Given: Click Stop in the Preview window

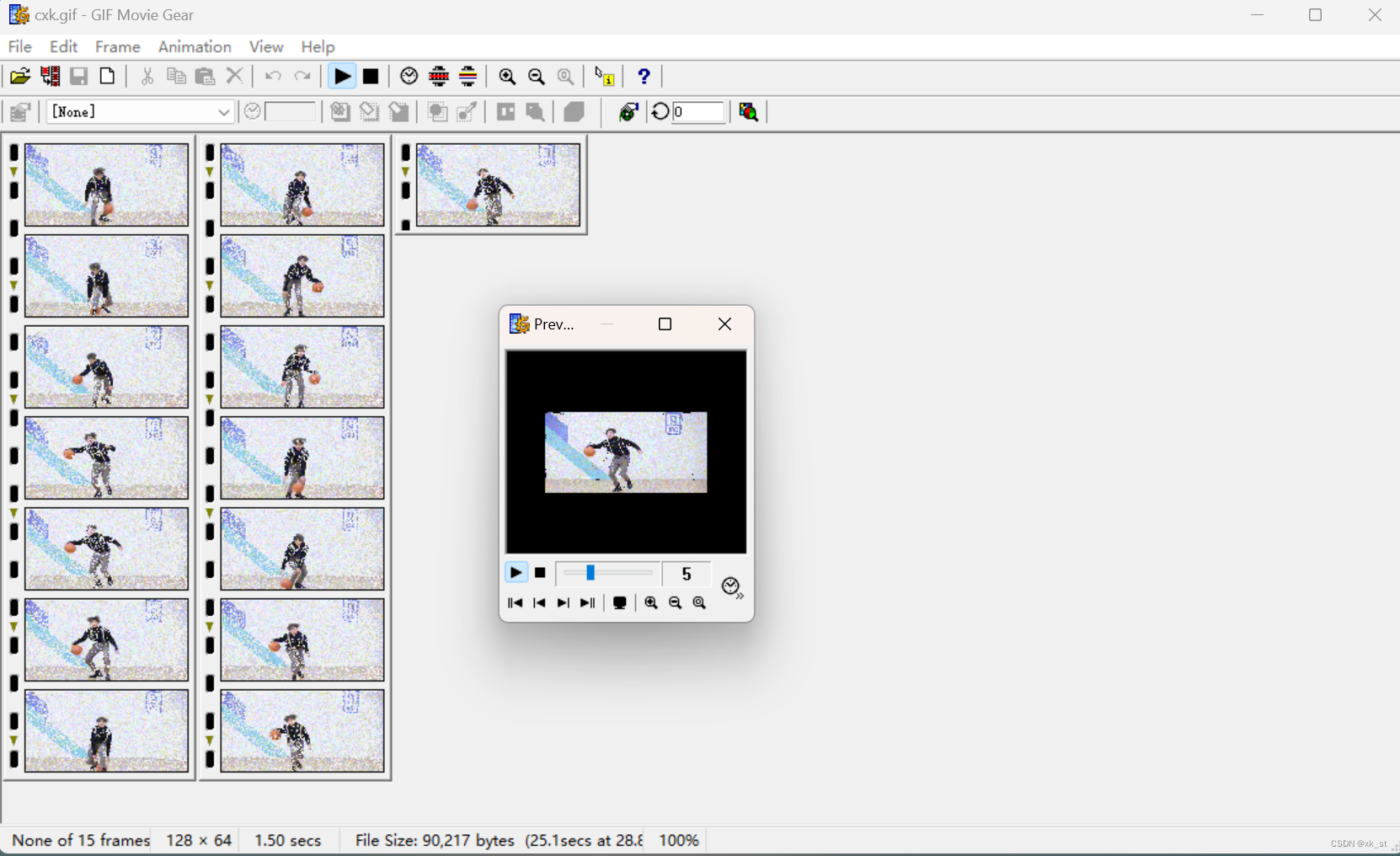Looking at the screenshot, I should click(x=540, y=573).
